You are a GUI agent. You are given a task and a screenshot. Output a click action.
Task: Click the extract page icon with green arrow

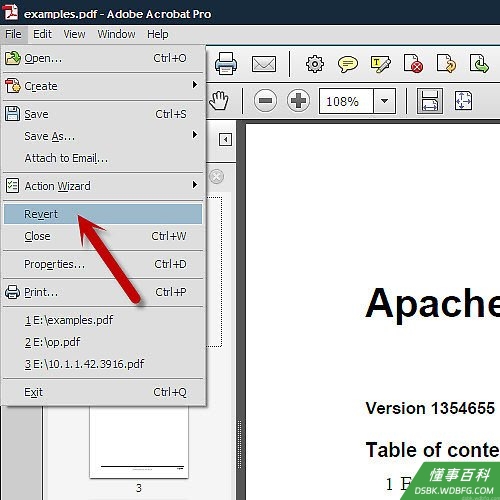pos(479,63)
